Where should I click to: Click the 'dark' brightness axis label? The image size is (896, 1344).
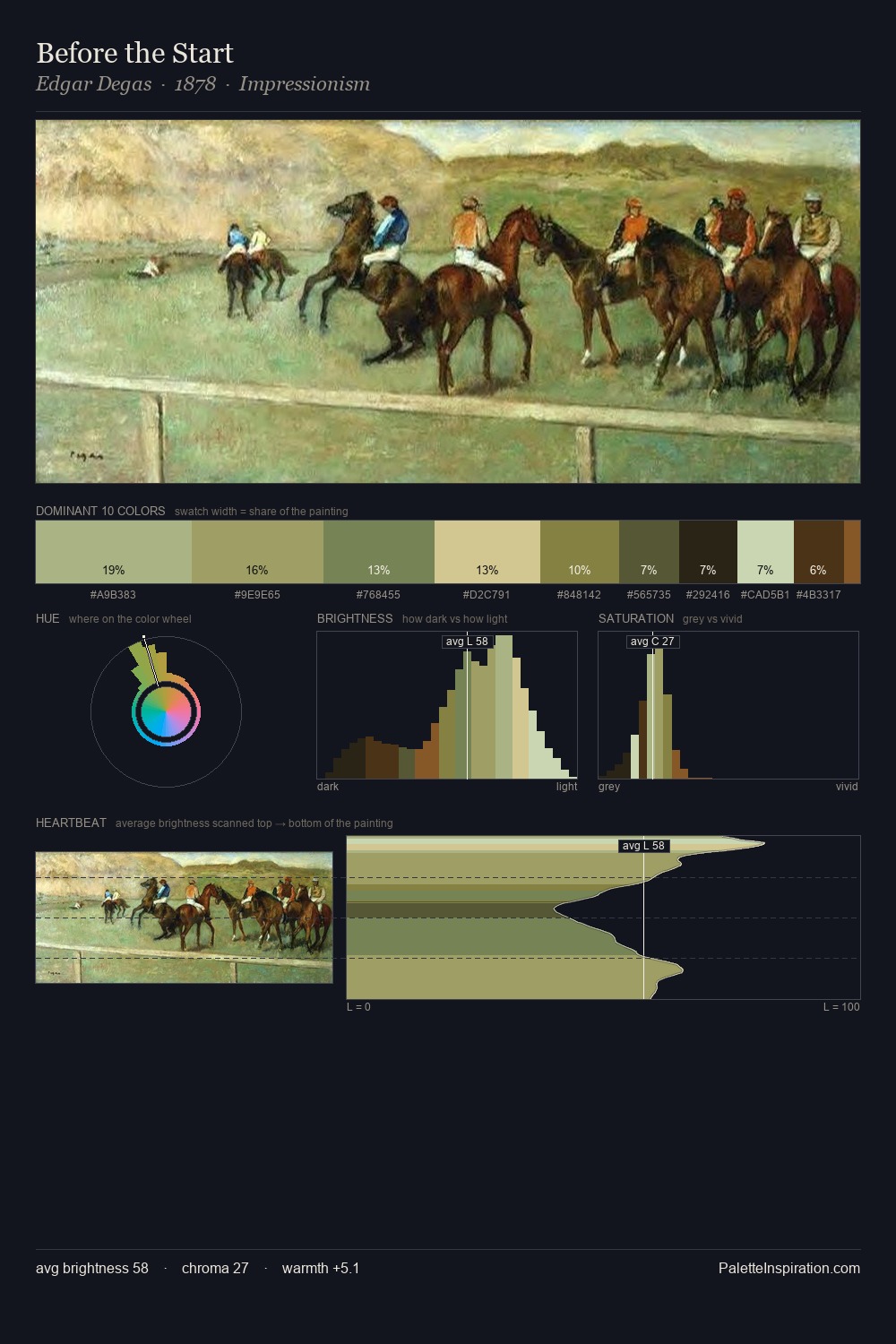(328, 787)
